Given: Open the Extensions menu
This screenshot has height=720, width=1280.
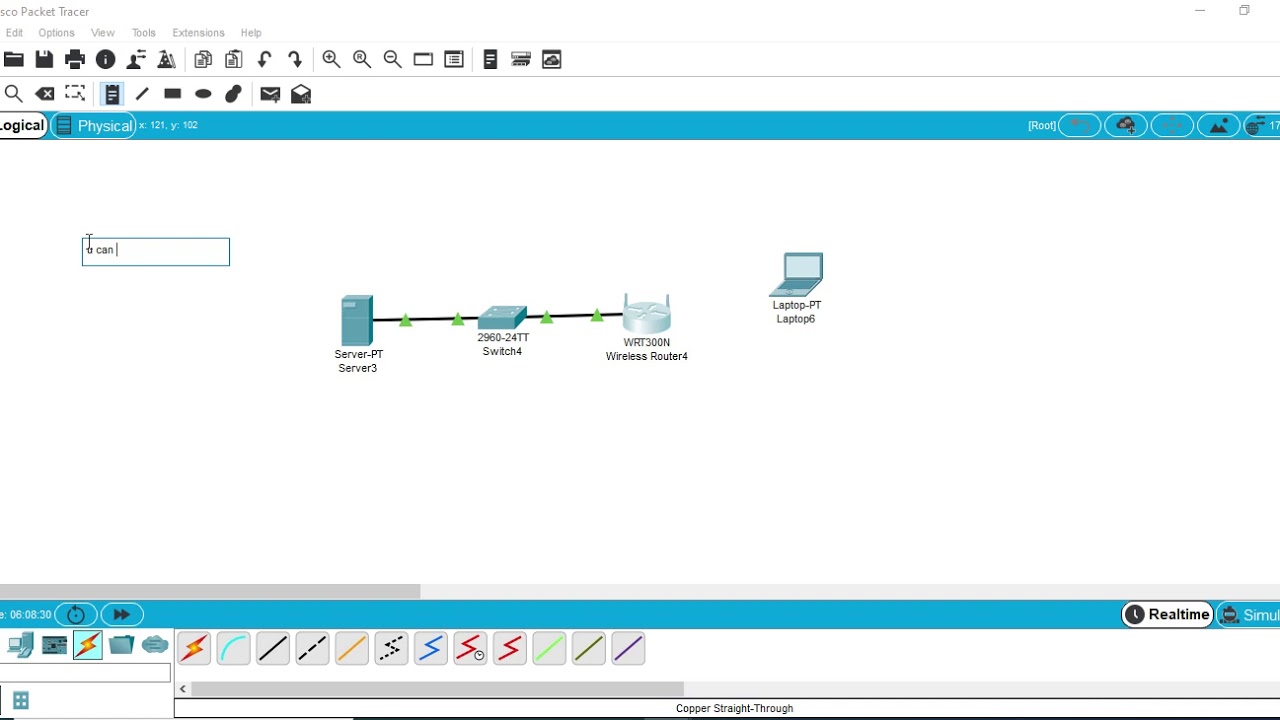Looking at the screenshot, I should [x=198, y=33].
